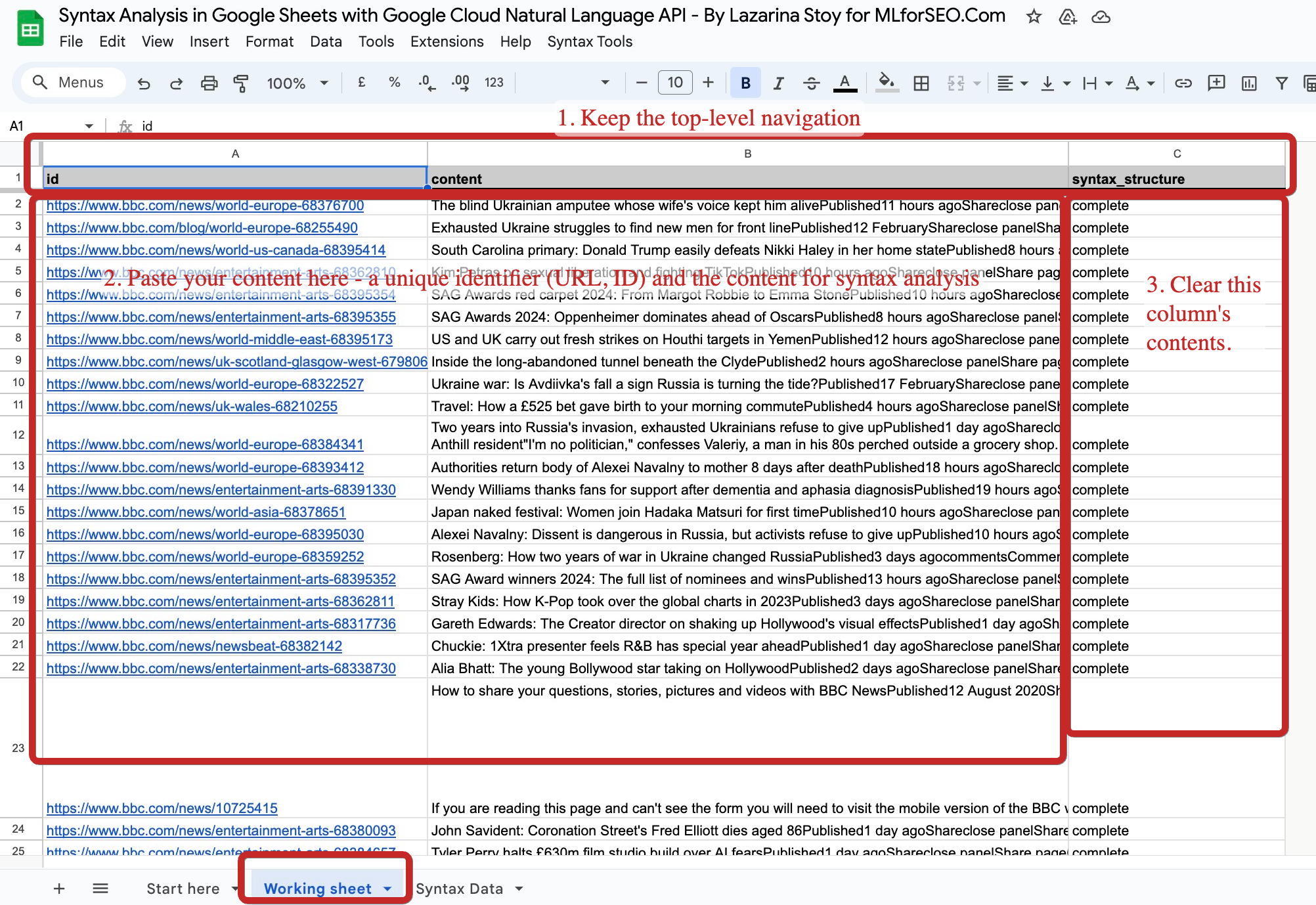Image resolution: width=1316 pixels, height=905 pixels.
Task: Open the All Sheets list icon
Action: tap(100, 889)
